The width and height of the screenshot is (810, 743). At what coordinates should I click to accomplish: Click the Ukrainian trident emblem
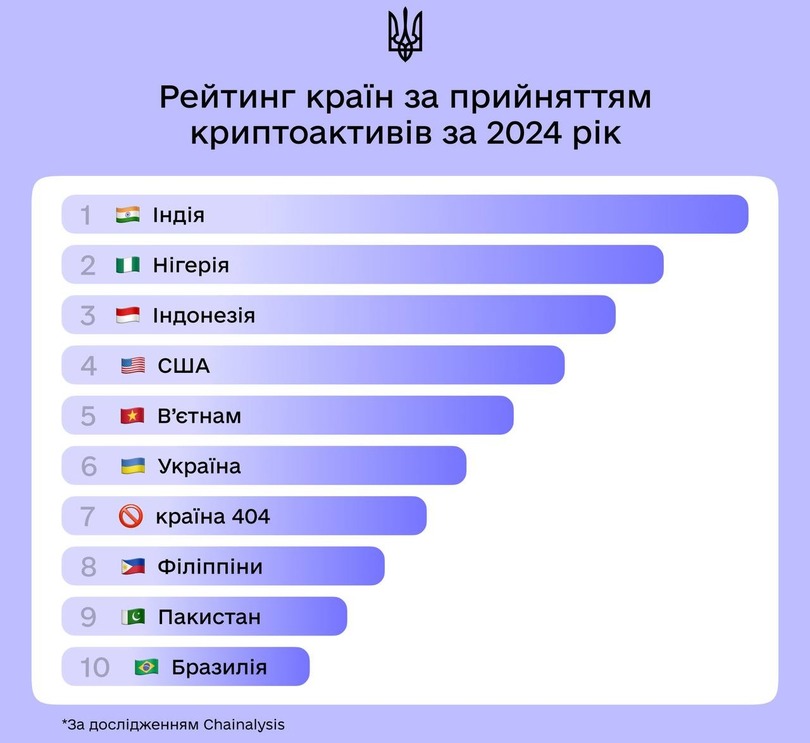(405, 35)
